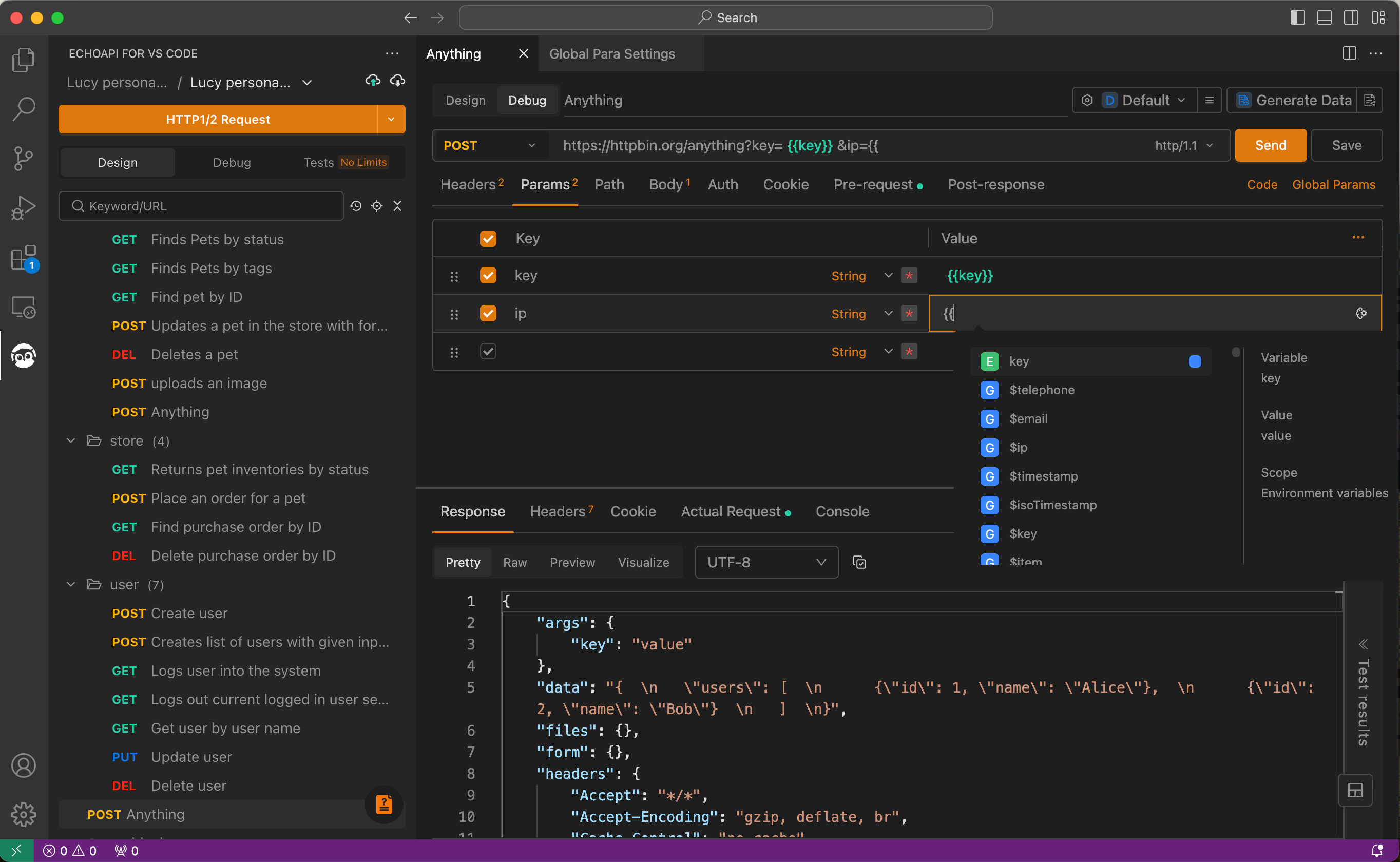Toggle bottom panel layout button
1400x862 pixels.
[1324, 17]
